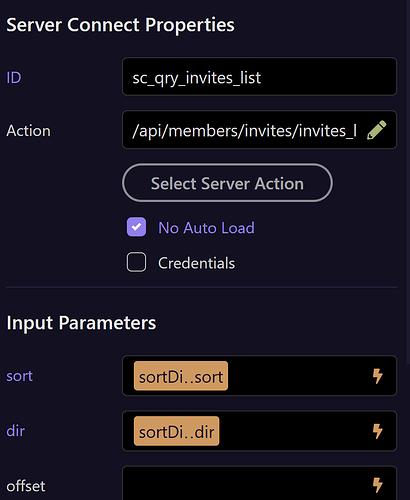Viewport: 410px width, 500px height.
Task: Click the purple ID label
Action: tap(14, 78)
